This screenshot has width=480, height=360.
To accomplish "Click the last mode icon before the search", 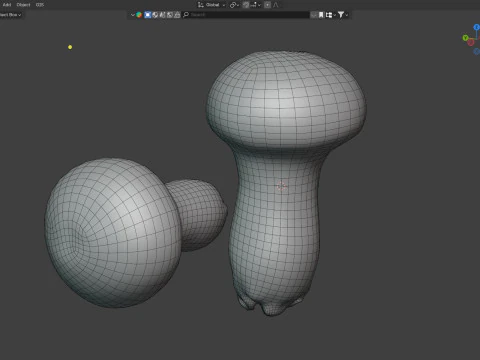I will 177,15.
